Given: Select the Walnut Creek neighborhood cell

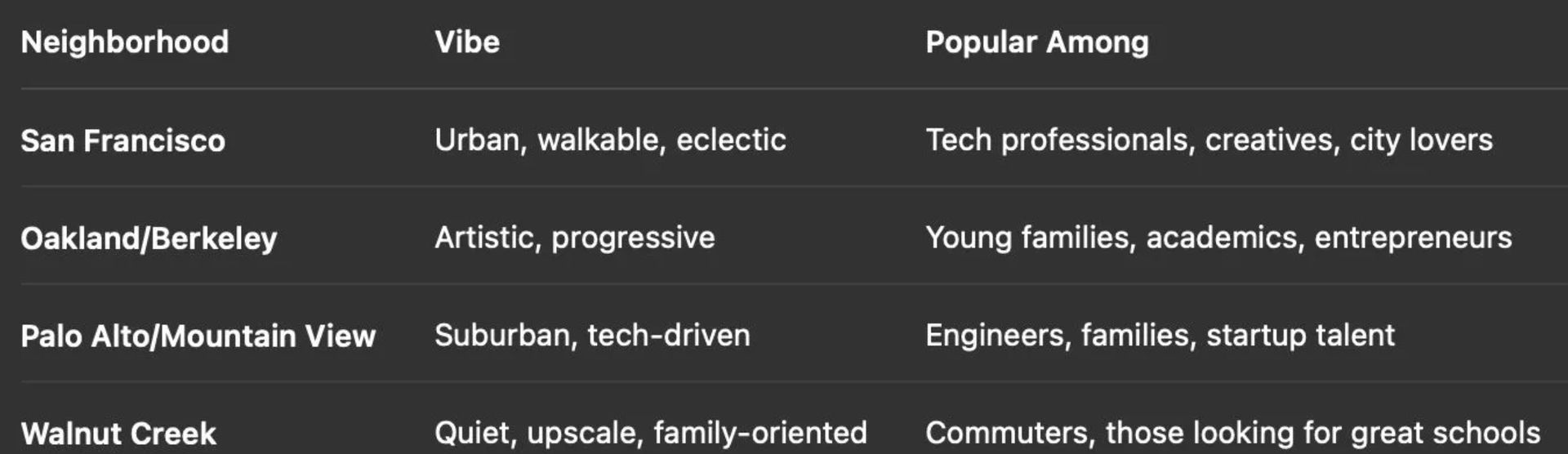Looking at the screenshot, I should (x=118, y=433).
